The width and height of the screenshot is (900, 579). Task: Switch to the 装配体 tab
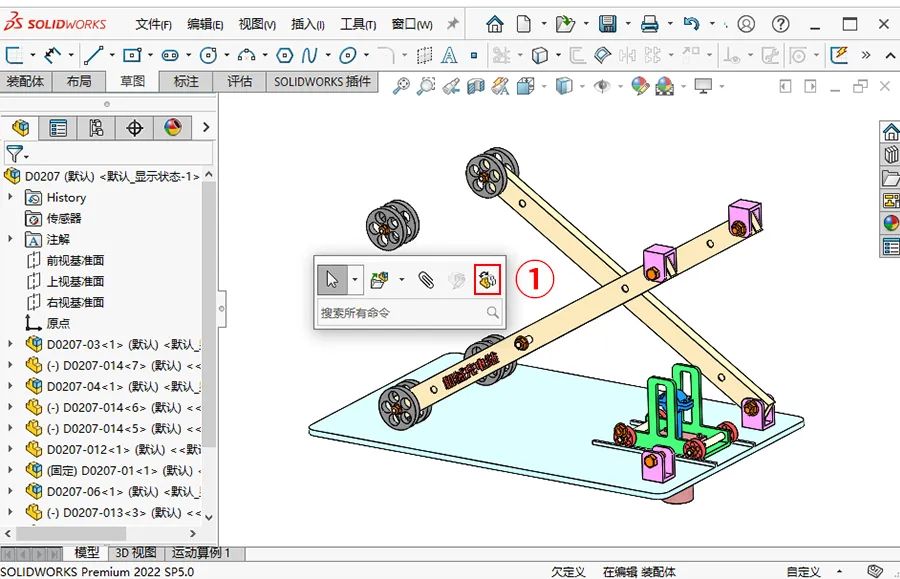pos(25,81)
